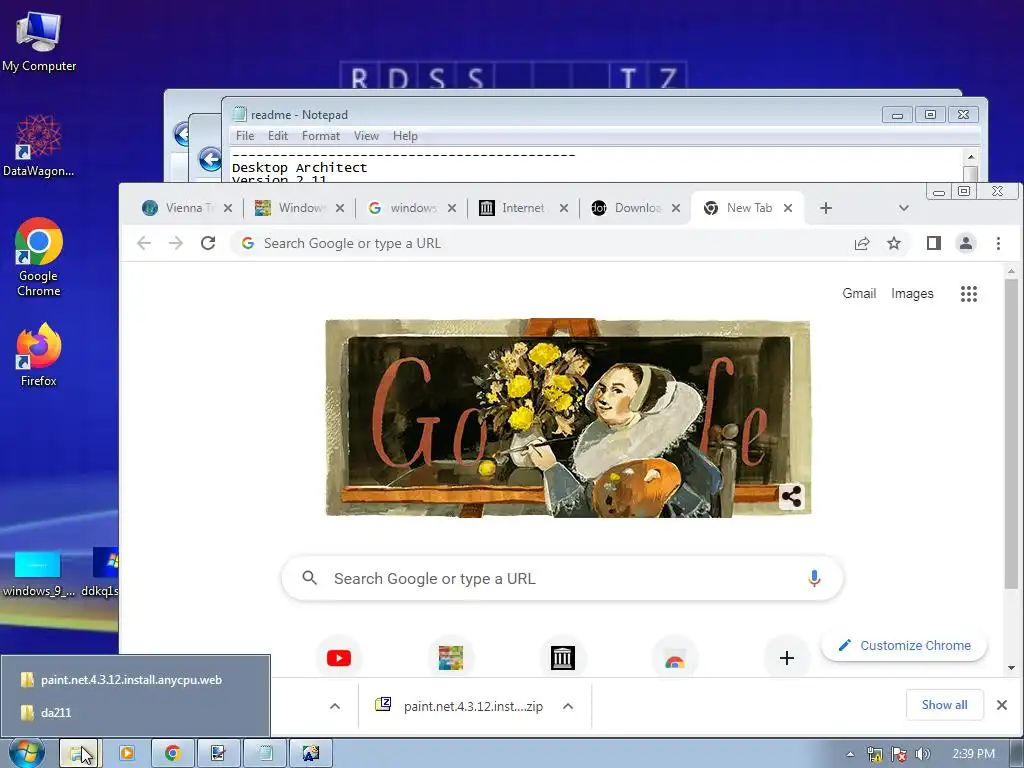The image size is (1024, 768).
Task: Open the YouTube shortcut tile
Action: 338,658
